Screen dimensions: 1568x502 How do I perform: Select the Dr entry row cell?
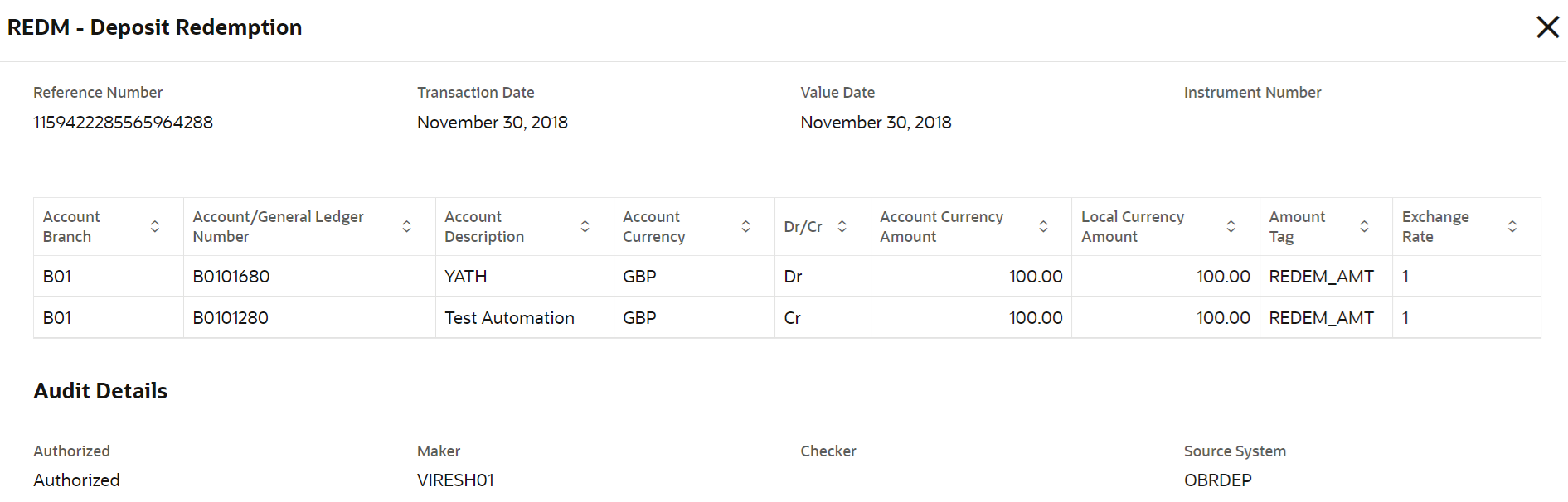point(794,277)
